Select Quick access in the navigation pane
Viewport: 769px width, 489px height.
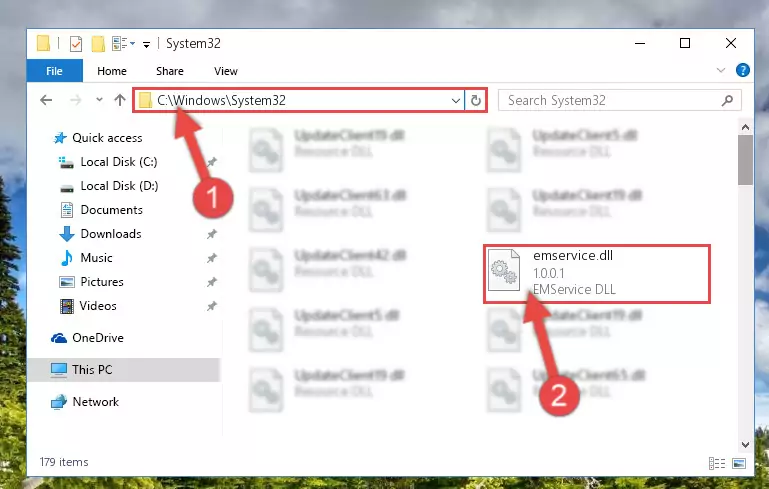point(107,138)
